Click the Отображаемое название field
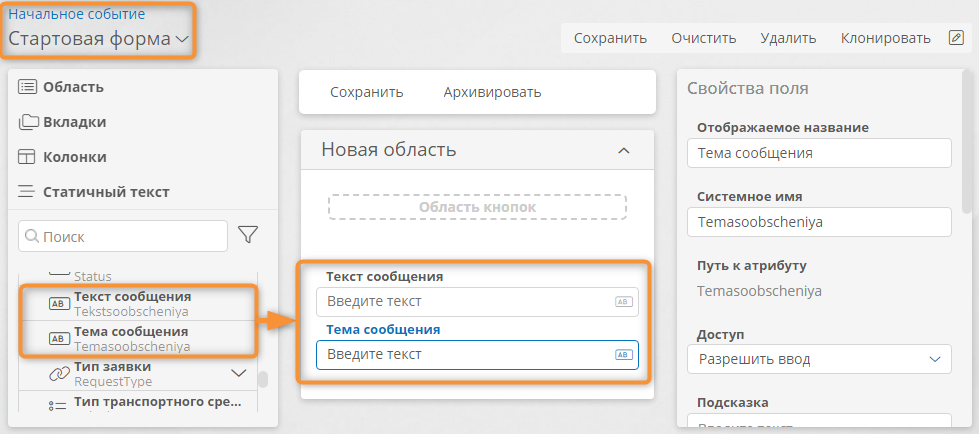 coord(819,153)
